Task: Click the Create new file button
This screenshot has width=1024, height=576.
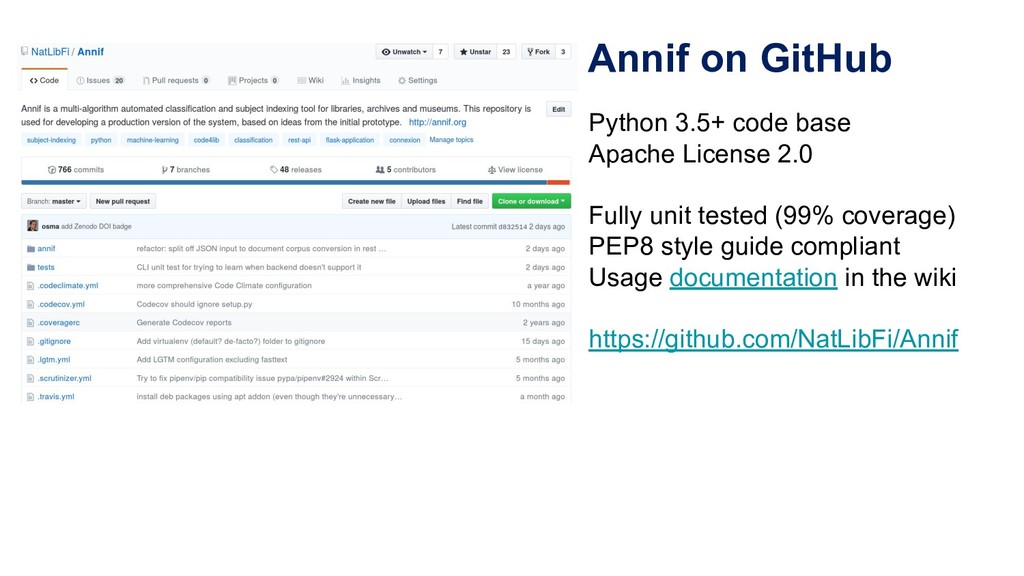Action: [372, 201]
